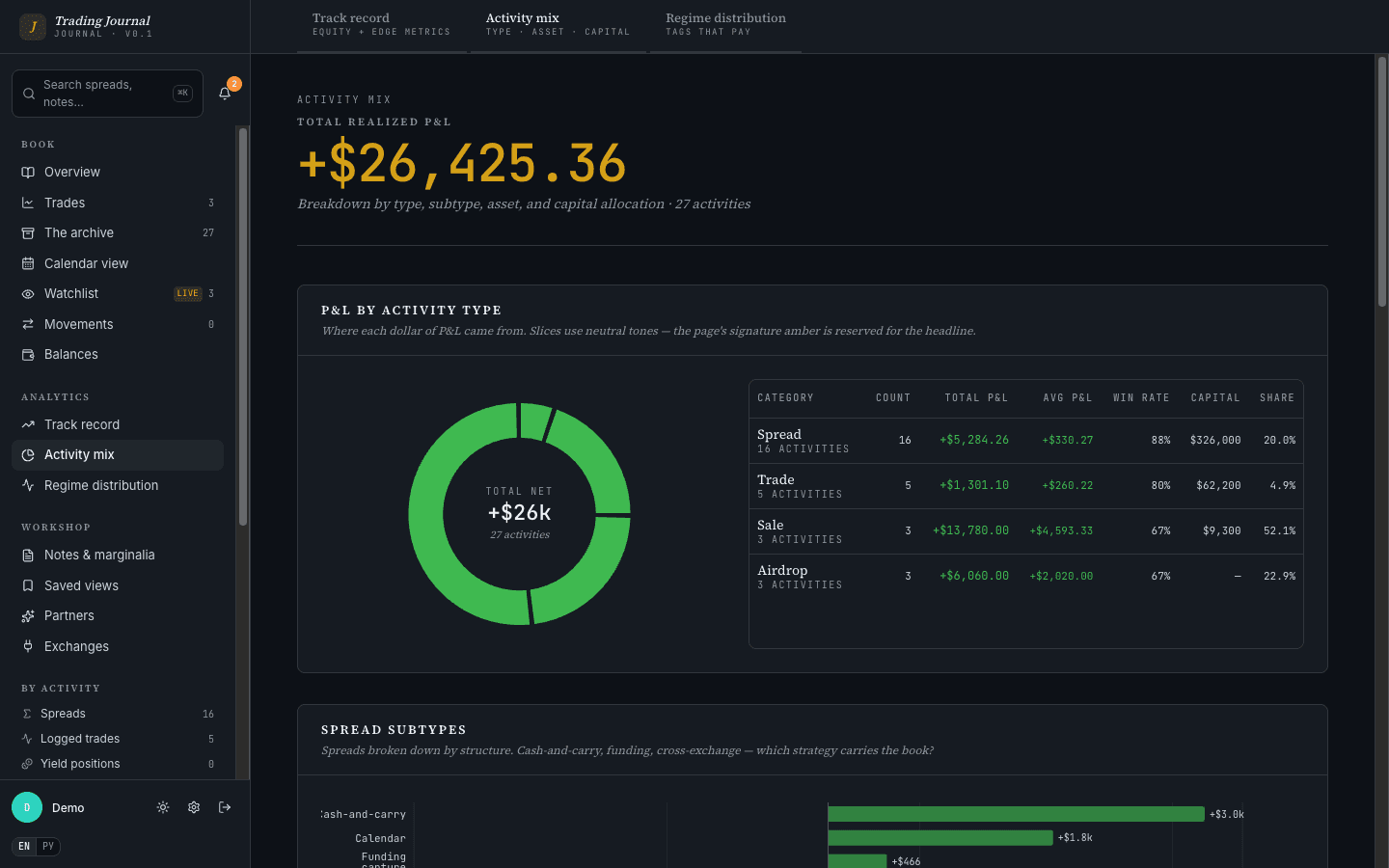This screenshot has height=868, width=1389.
Task: Click the main page scrollbar
Action: 1381,183
